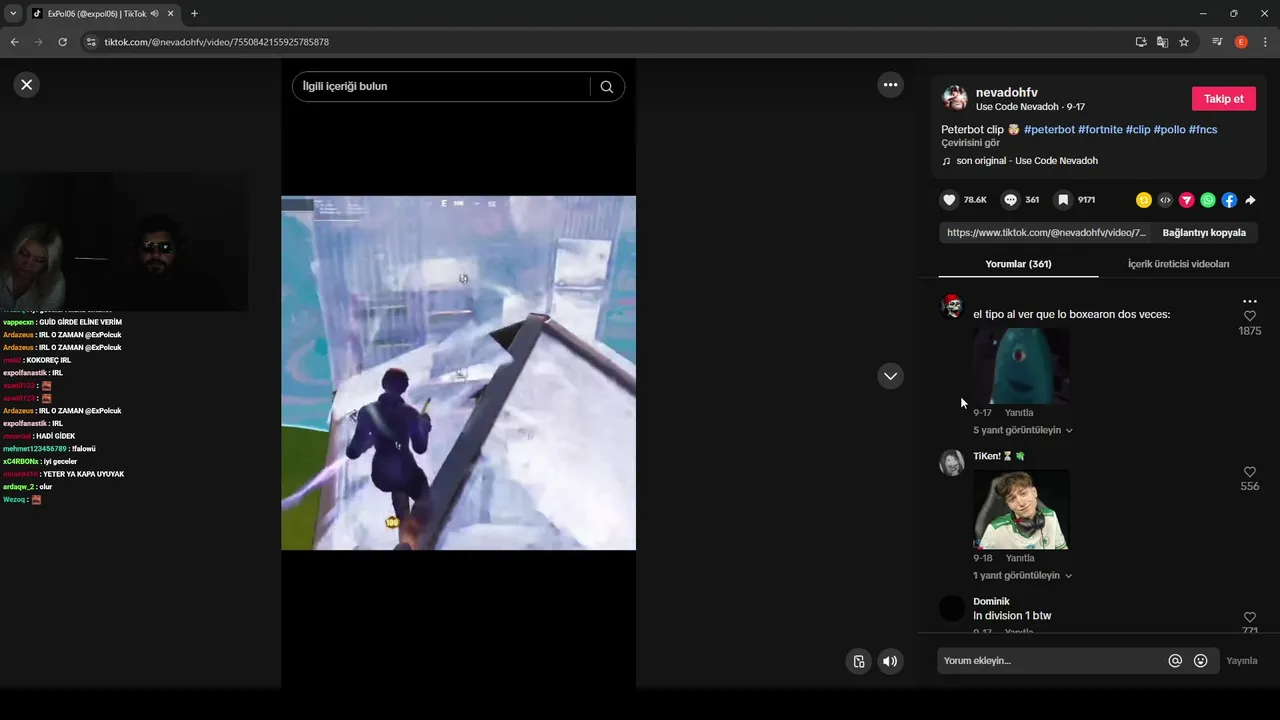Open the blue fish comment image
The image size is (1280, 720).
(x=1021, y=366)
